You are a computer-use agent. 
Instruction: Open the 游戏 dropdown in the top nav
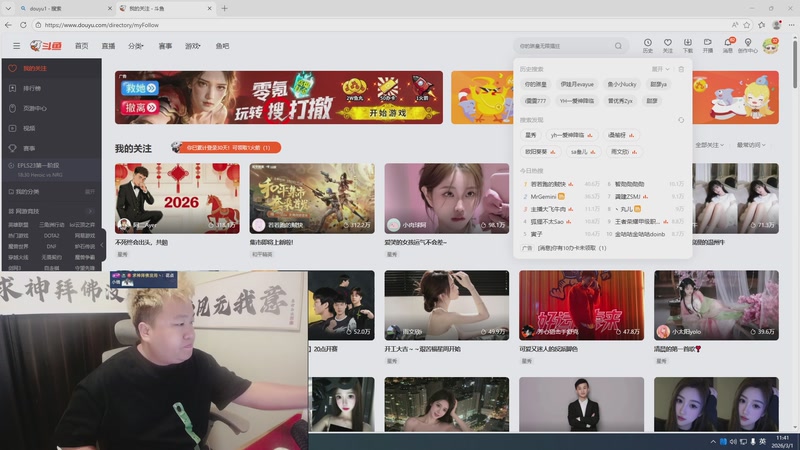[x=192, y=46]
